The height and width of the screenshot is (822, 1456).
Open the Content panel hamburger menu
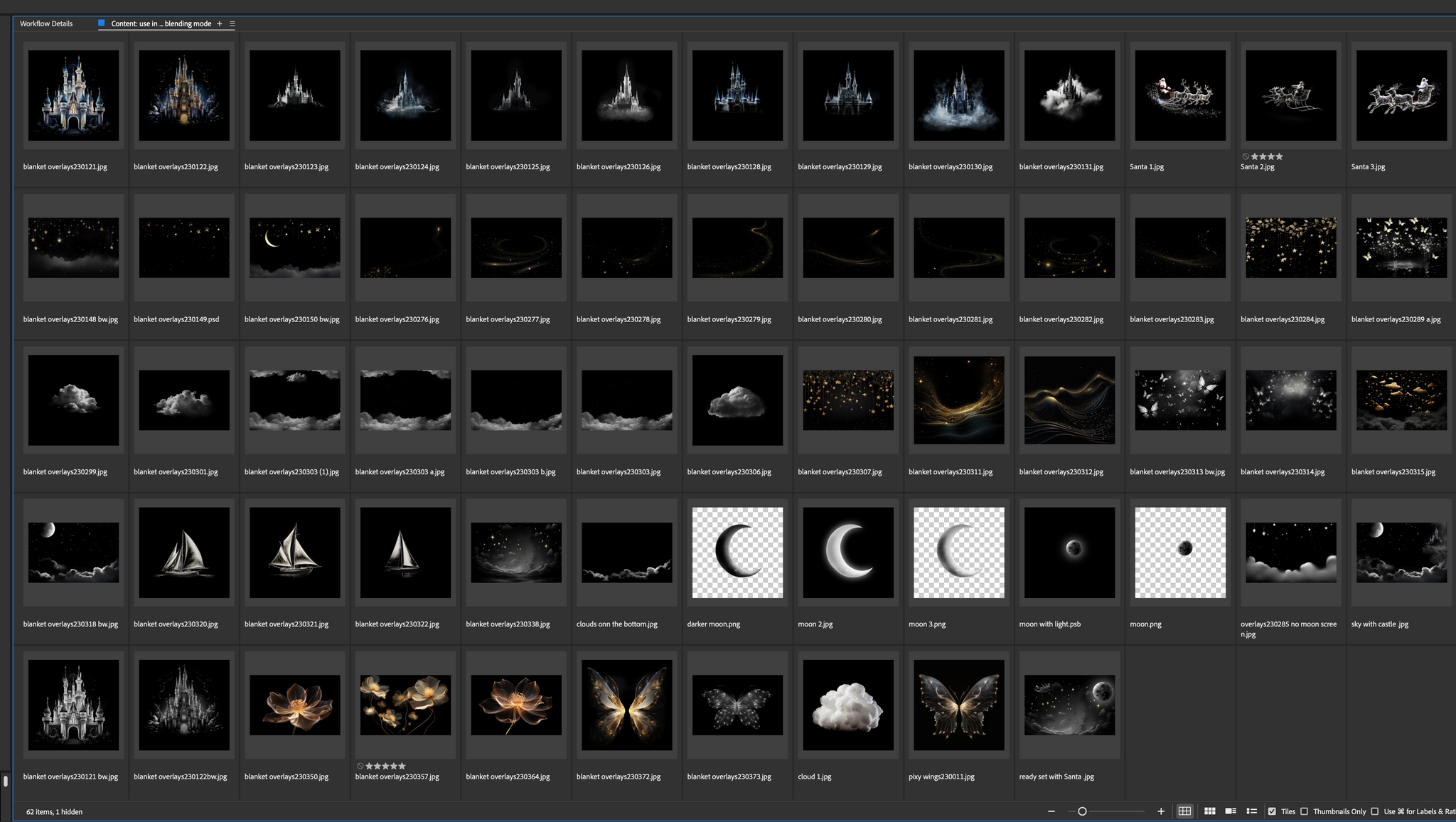232,23
